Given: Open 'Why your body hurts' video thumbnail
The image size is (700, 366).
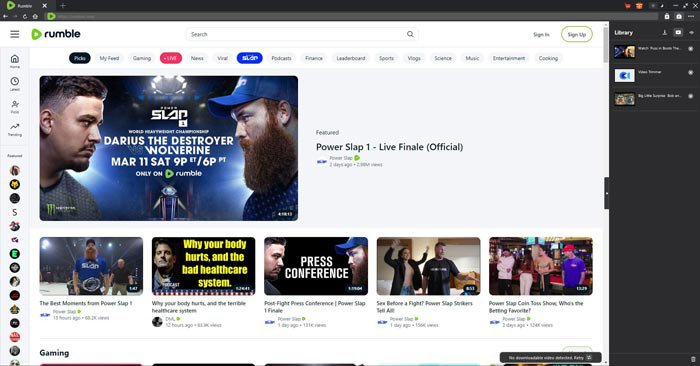Looking at the screenshot, I should coord(204,266).
